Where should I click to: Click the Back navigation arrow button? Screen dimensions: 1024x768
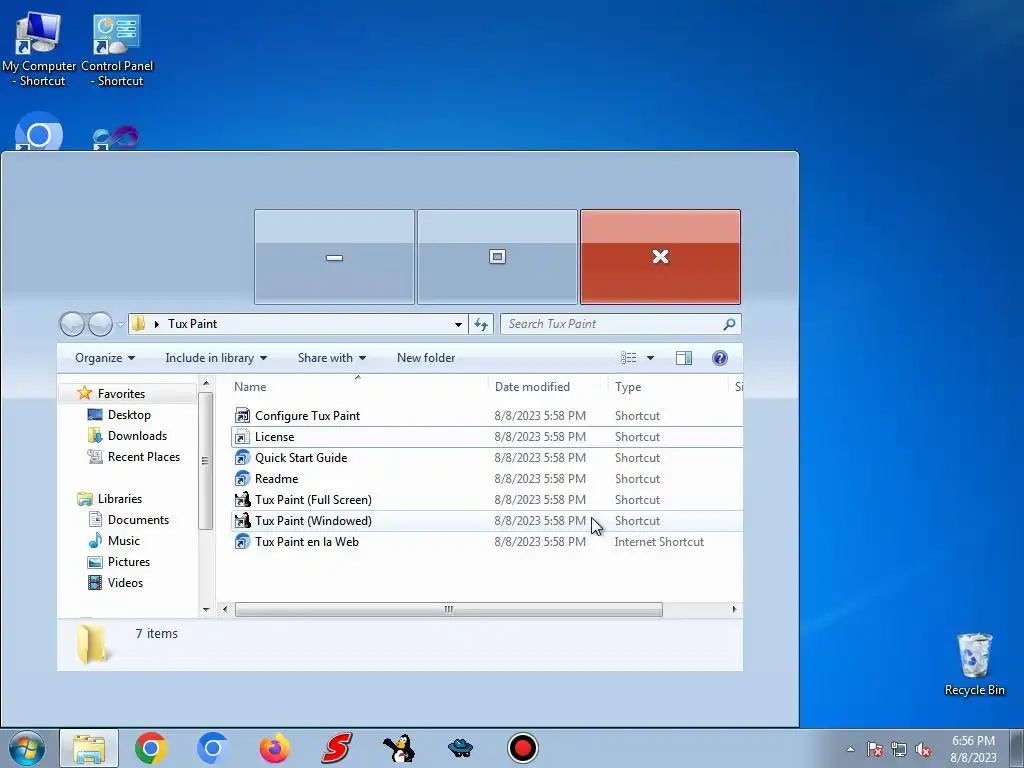72,324
